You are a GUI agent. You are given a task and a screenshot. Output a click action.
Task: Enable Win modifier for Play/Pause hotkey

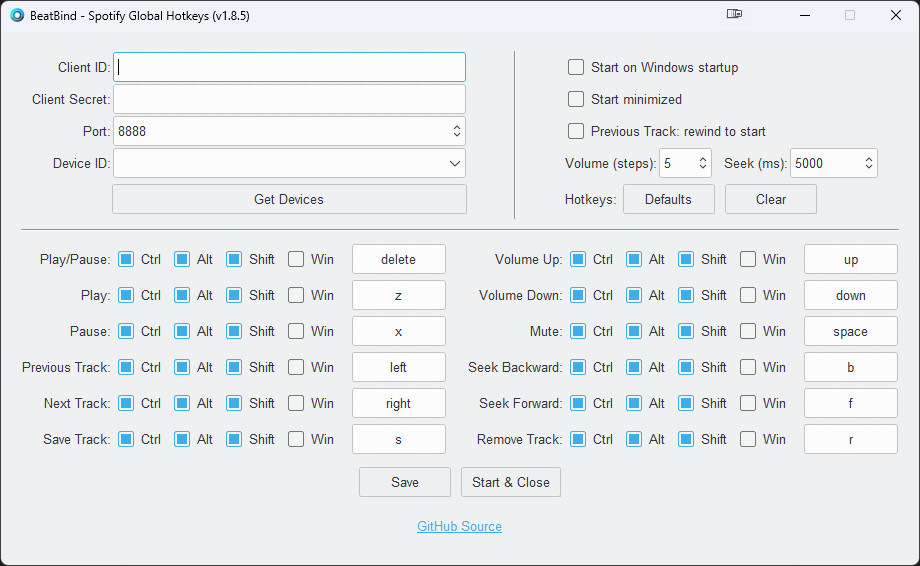click(296, 259)
